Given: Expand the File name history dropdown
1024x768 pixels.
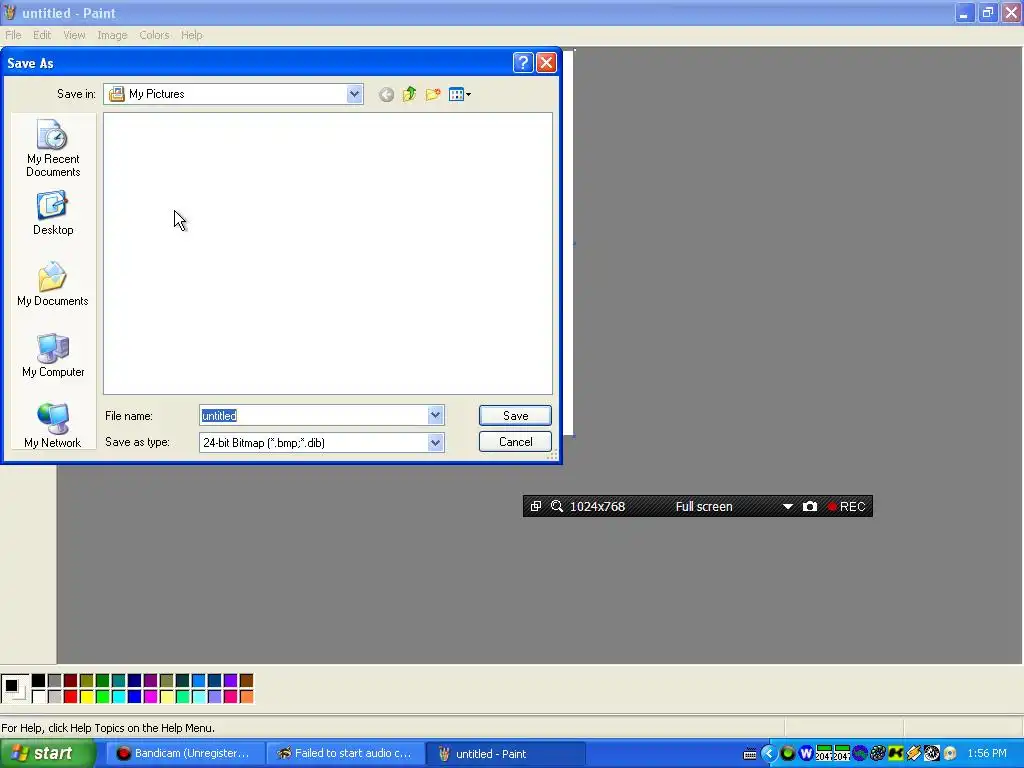Looking at the screenshot, I should 436,415.
